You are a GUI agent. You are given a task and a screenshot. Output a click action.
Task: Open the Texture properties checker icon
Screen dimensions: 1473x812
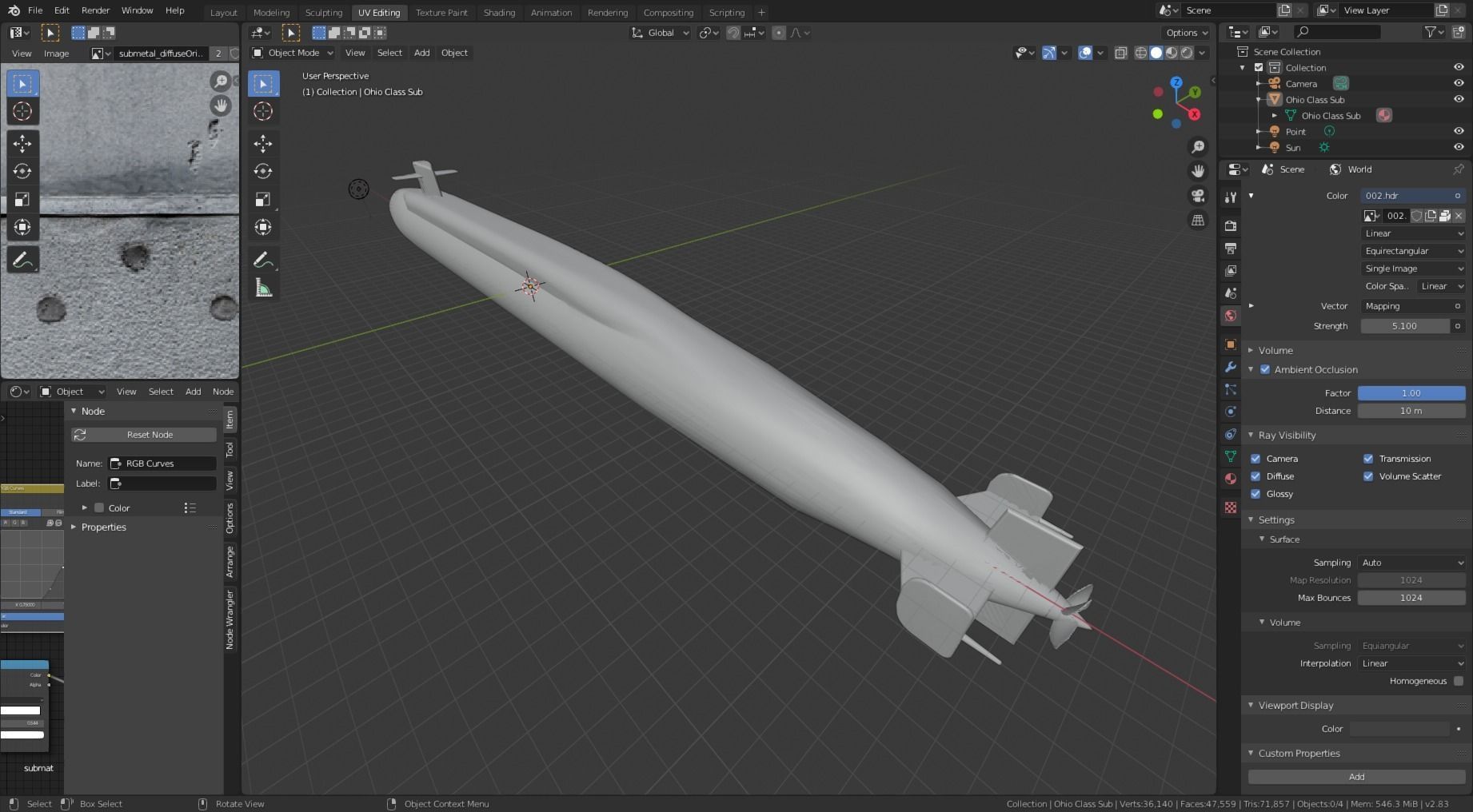tap(1231, 507)
